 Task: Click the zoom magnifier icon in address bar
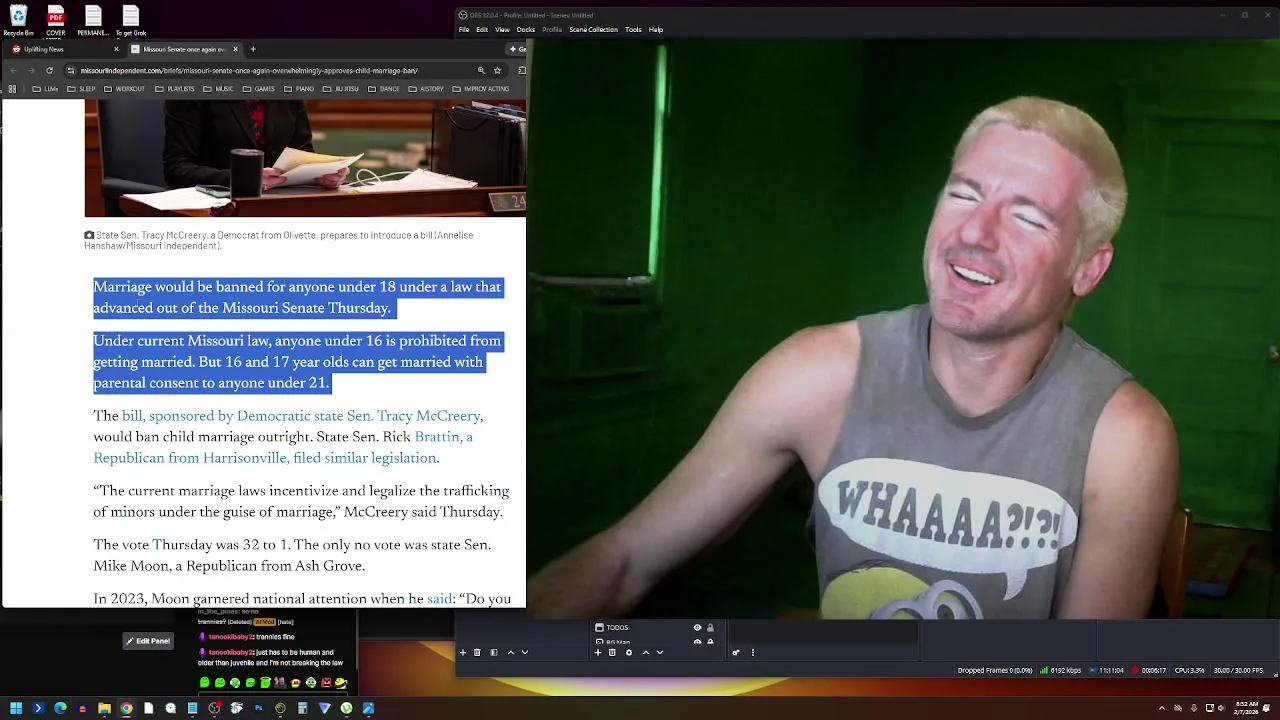[x=481, y=70]
